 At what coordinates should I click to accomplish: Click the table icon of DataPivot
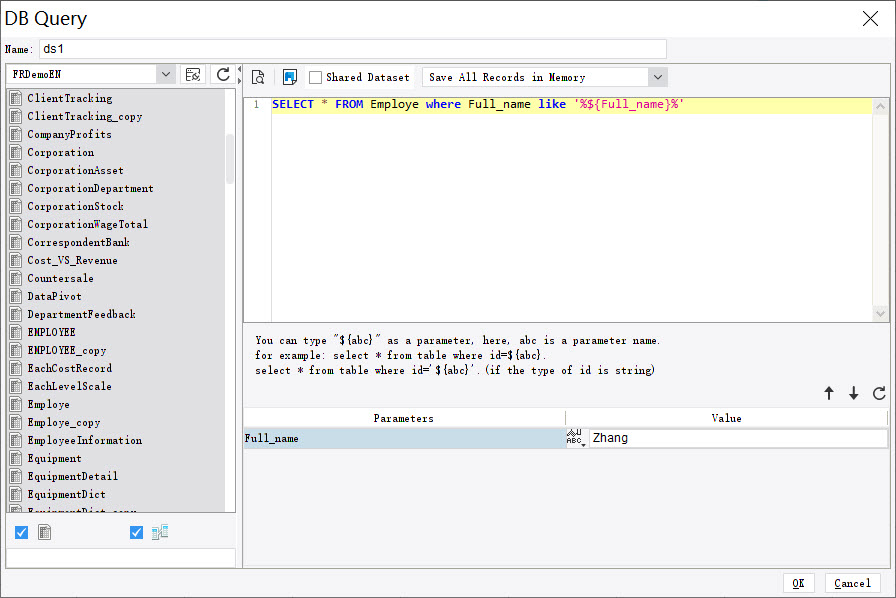pyautogui.click(x=16, y=296)
